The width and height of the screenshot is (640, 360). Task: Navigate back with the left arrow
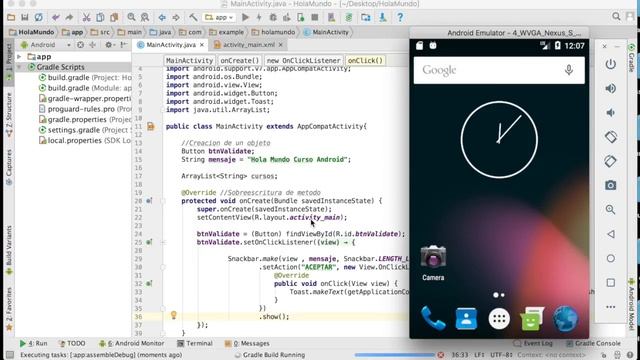162,18
